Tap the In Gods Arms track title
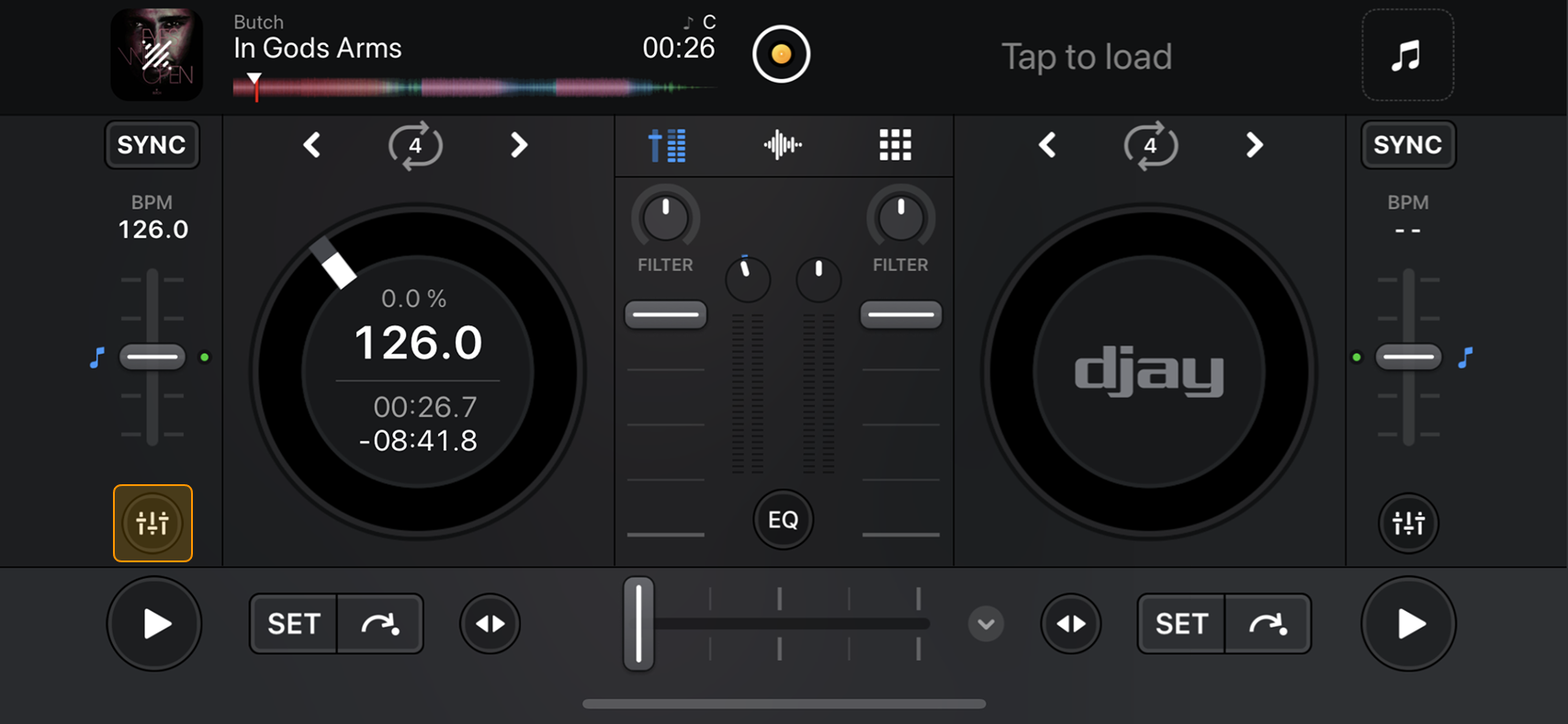 pos(318,48)
